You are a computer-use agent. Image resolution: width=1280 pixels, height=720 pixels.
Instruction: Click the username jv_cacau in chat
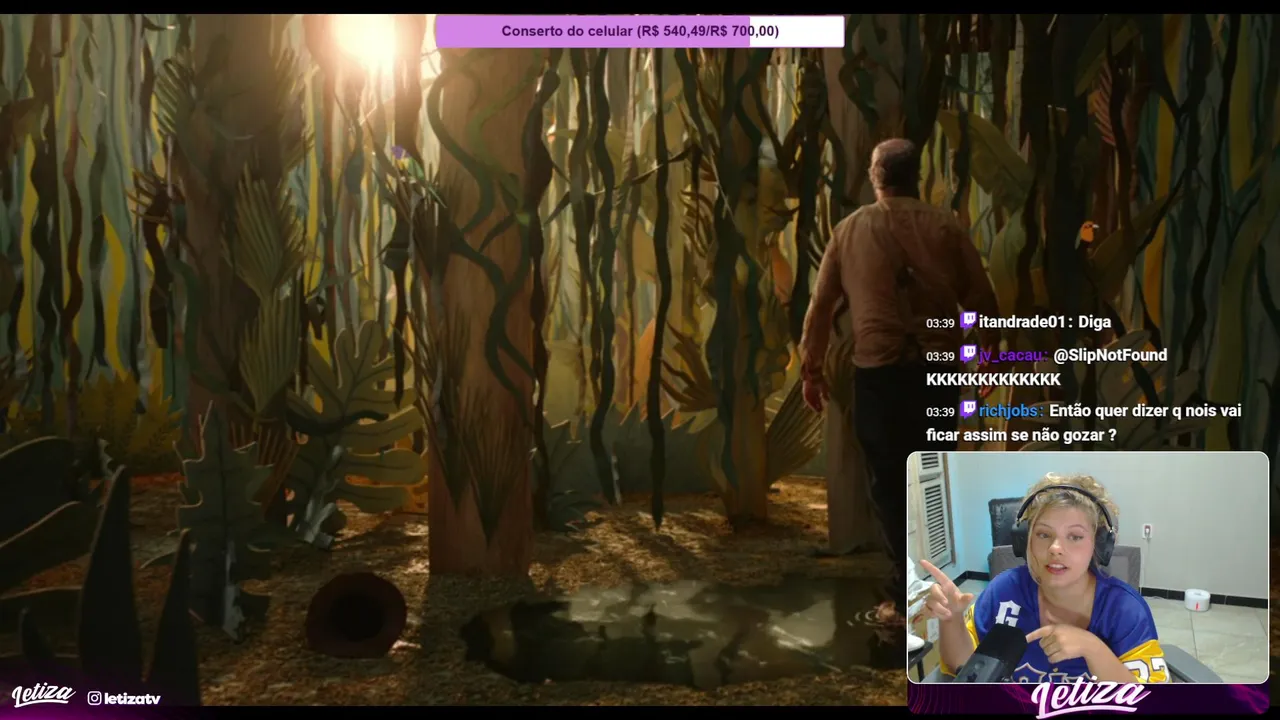[x=1012, y=355]
